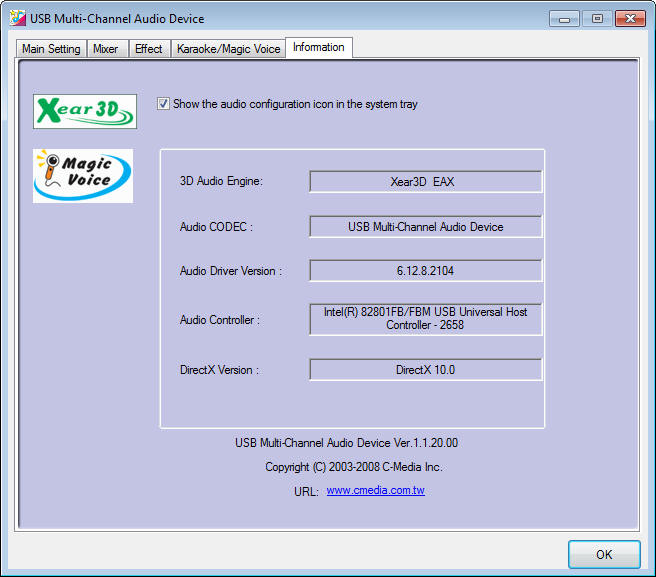
Task: Select the Information tab
Action: click(319, 47)
